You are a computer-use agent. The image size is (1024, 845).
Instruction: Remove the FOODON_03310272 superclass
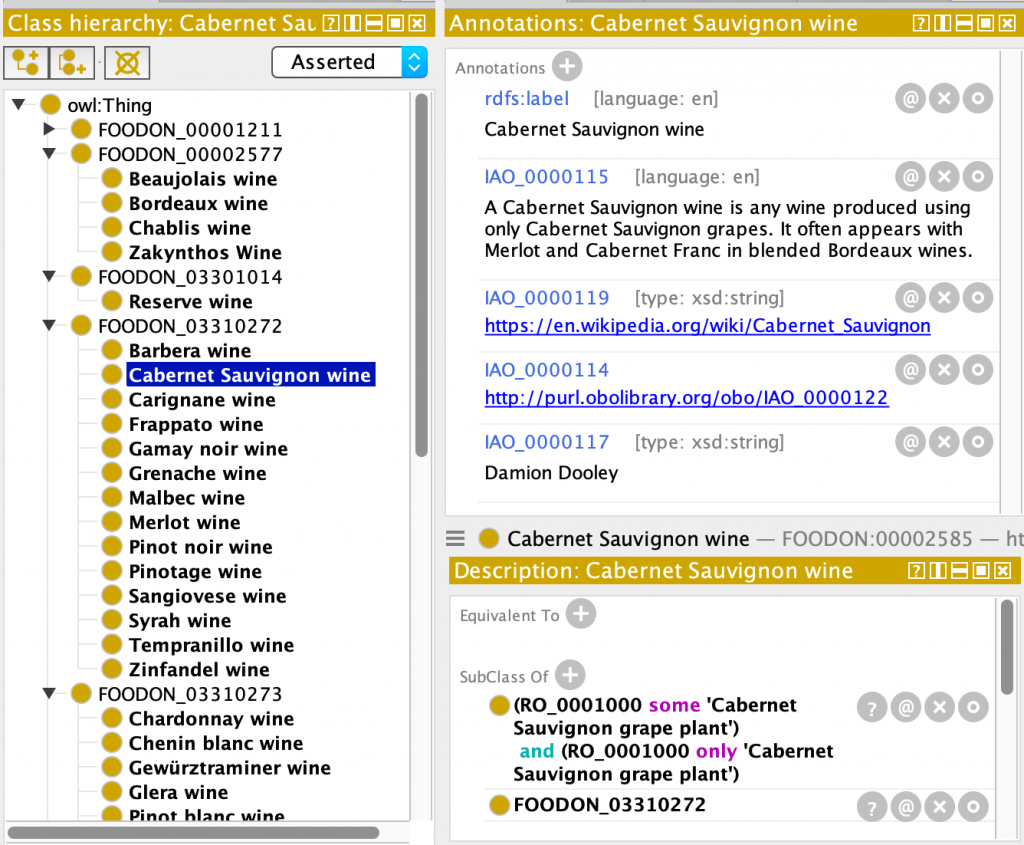coord(940,807)
